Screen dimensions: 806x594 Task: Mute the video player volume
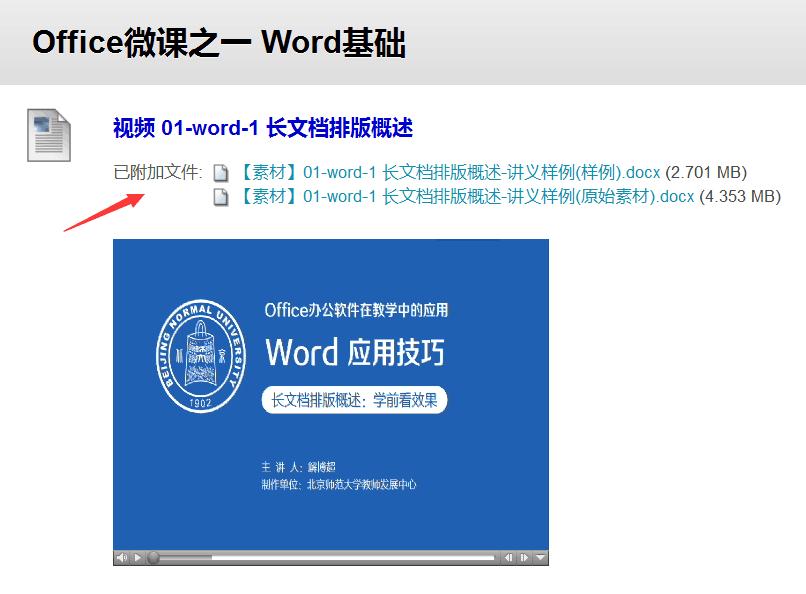click(x=121, y=558)
